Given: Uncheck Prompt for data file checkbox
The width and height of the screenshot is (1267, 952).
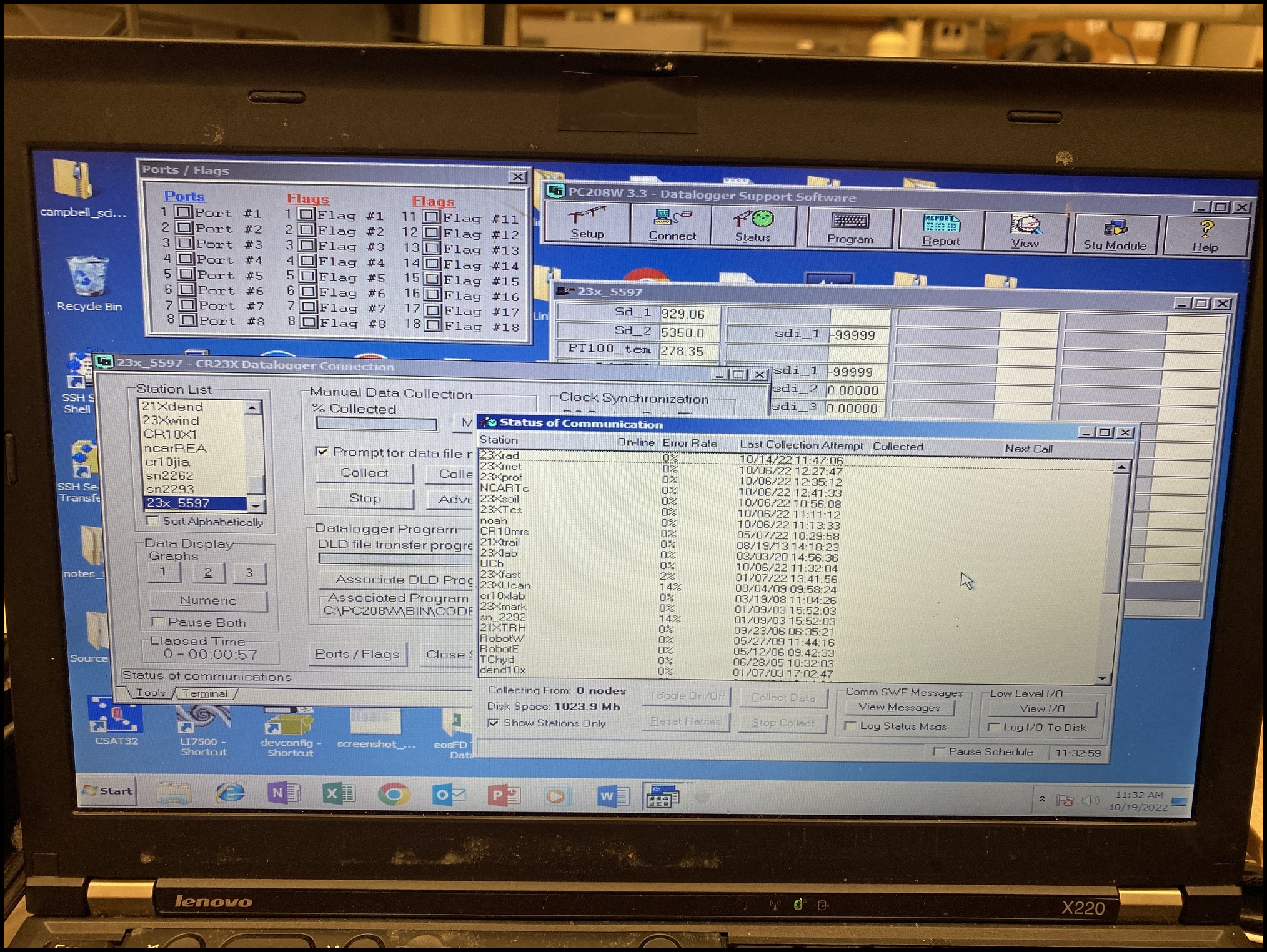Looking at the screenshot, I should [x=322, y=451].
